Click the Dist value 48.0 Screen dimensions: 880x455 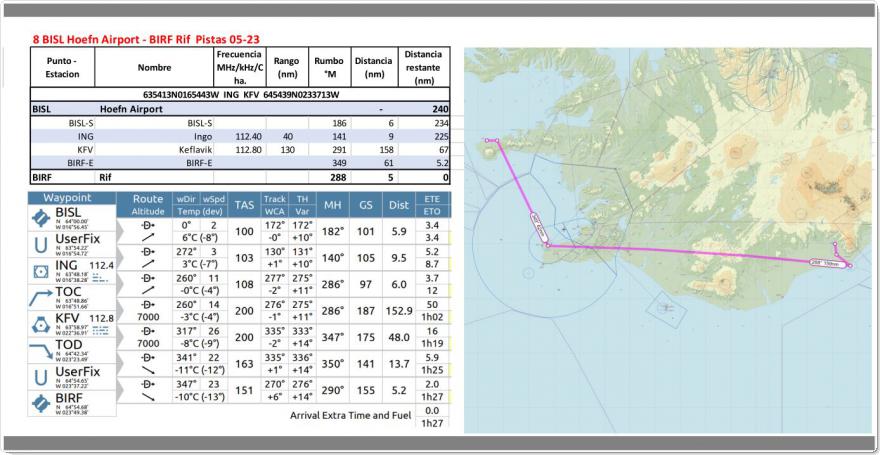pyautogui.click(x=398, y=337)
